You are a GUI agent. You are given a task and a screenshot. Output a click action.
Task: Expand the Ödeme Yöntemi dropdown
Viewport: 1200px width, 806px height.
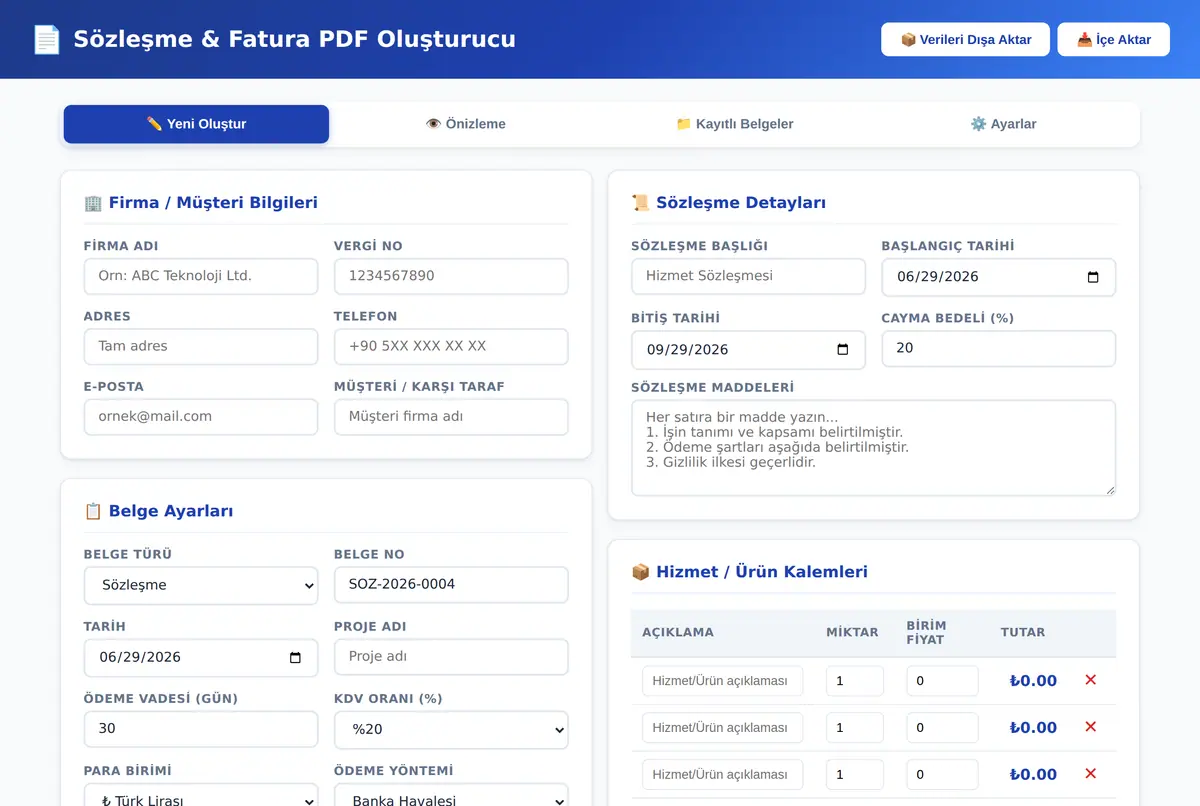point(451,796)
